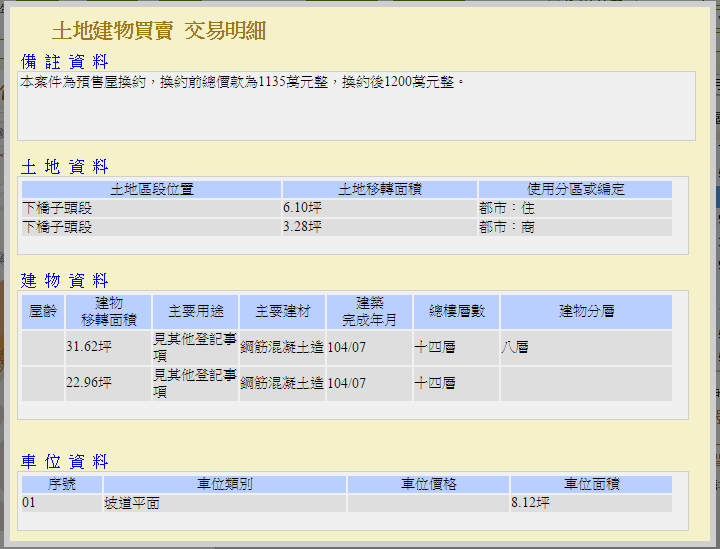Click the 6.10坪 land area value
This screenshot has height=549, width=720.
[302, 208]
